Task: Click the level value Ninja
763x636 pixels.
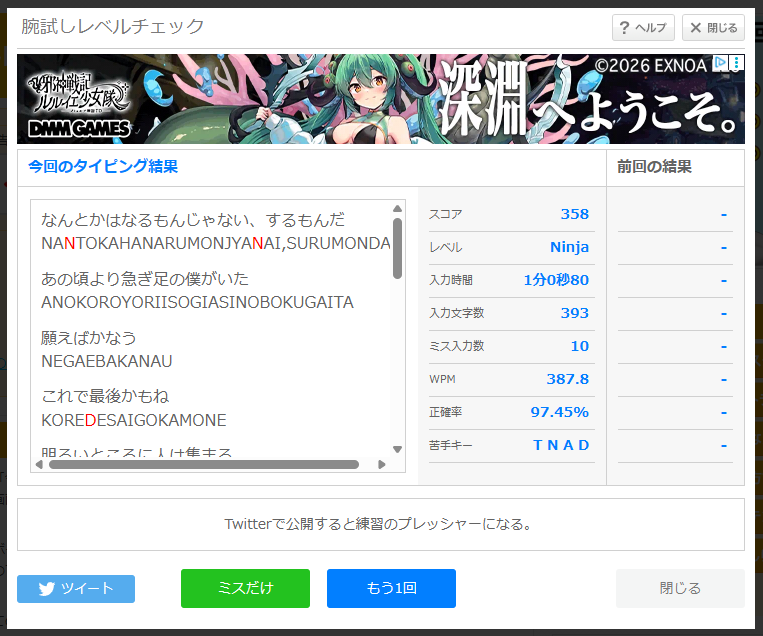Action: pyautogui.click(x=569, y=247)
